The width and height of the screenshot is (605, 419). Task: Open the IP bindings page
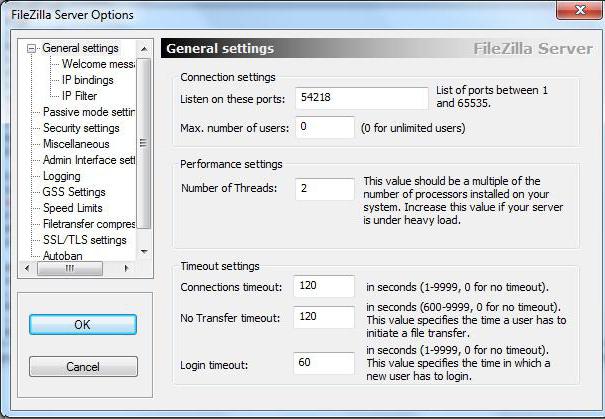point(88,80)
